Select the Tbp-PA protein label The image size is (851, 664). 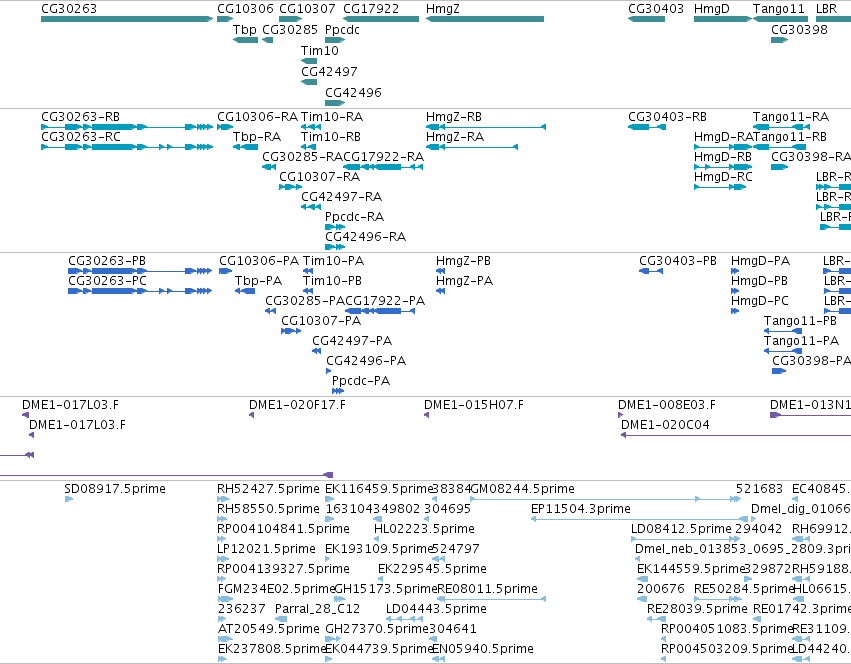258,281
